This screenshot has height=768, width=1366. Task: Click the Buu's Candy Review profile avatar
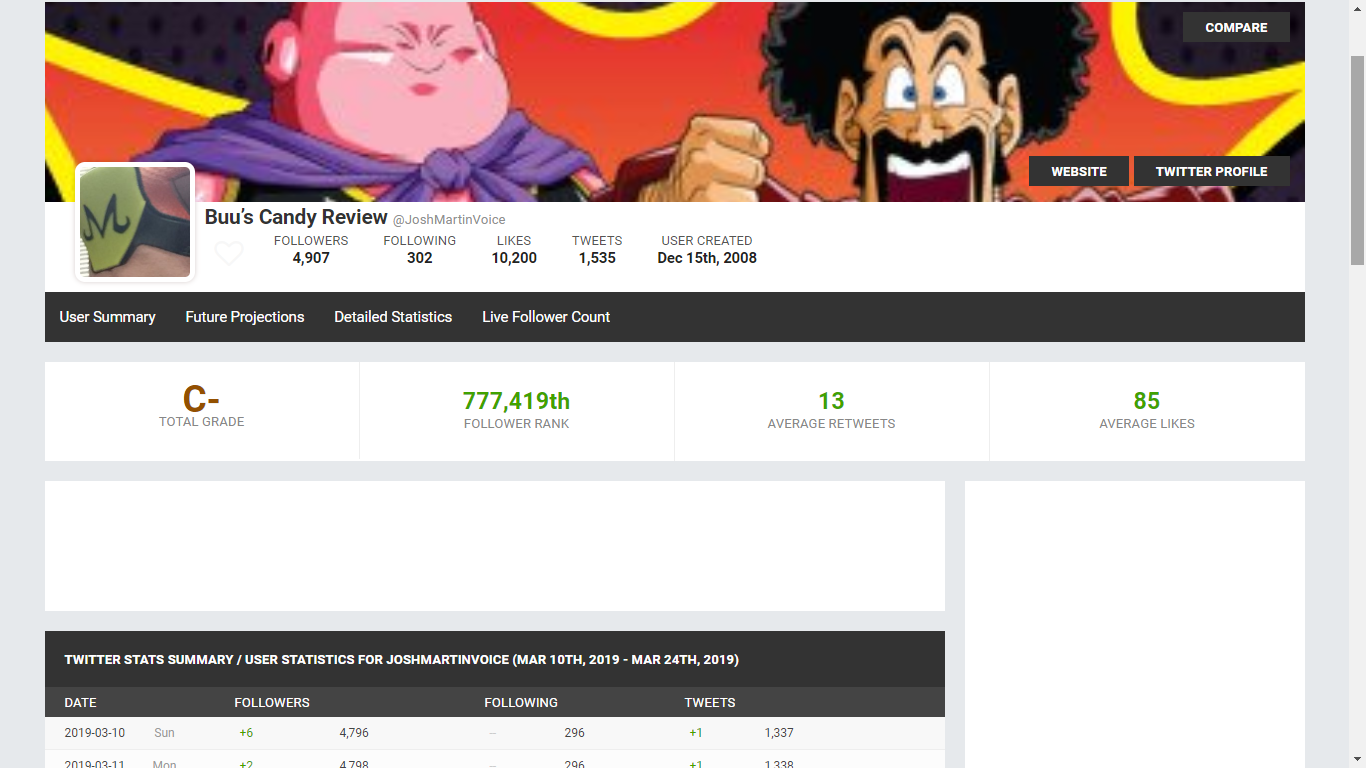135,222
